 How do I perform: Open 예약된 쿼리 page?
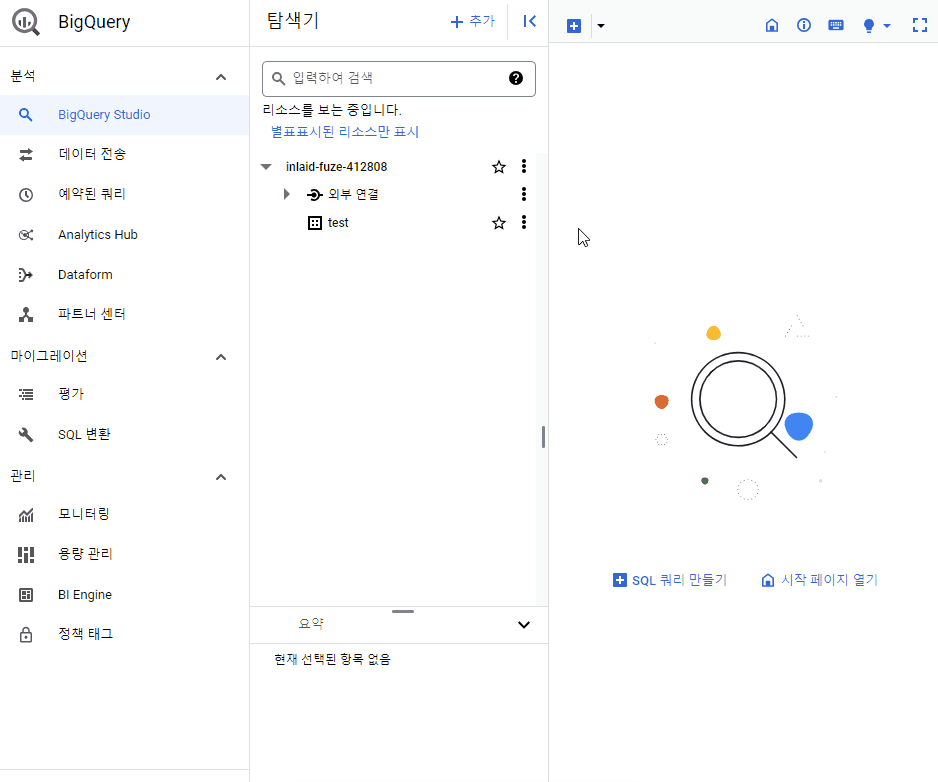click(124, 194)
